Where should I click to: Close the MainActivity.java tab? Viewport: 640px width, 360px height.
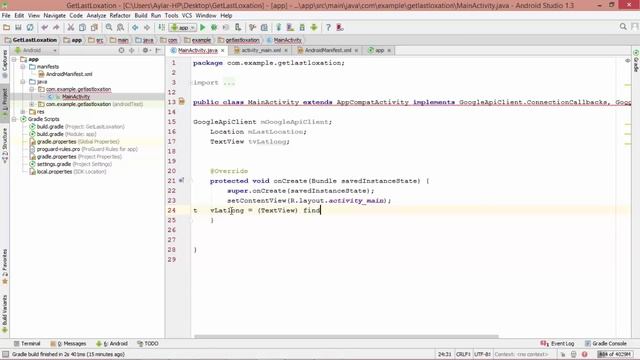222,51
